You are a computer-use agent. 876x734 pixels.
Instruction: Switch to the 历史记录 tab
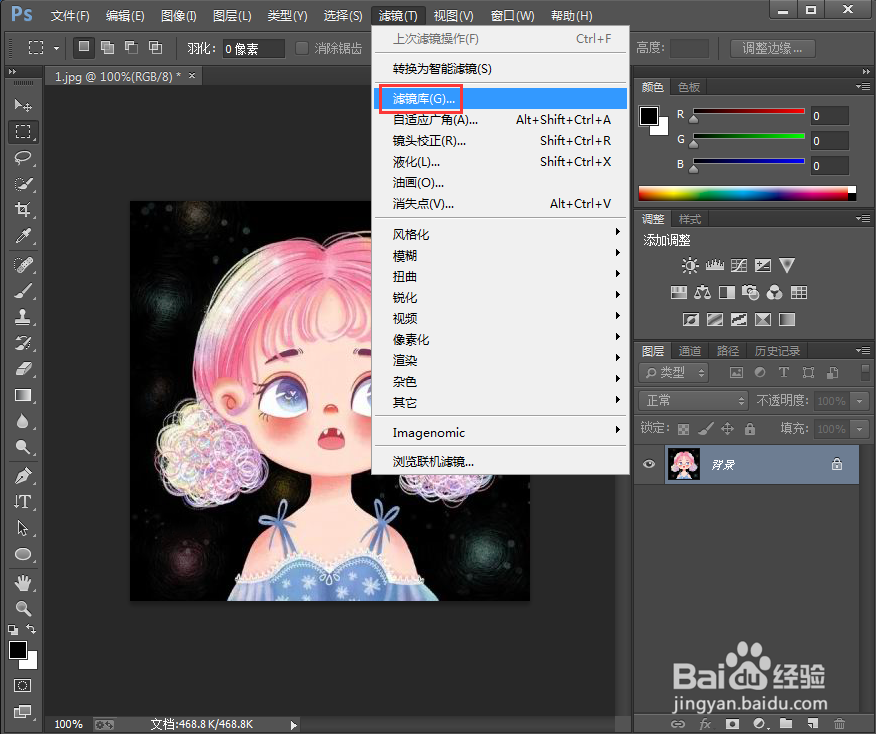point(777,351)
